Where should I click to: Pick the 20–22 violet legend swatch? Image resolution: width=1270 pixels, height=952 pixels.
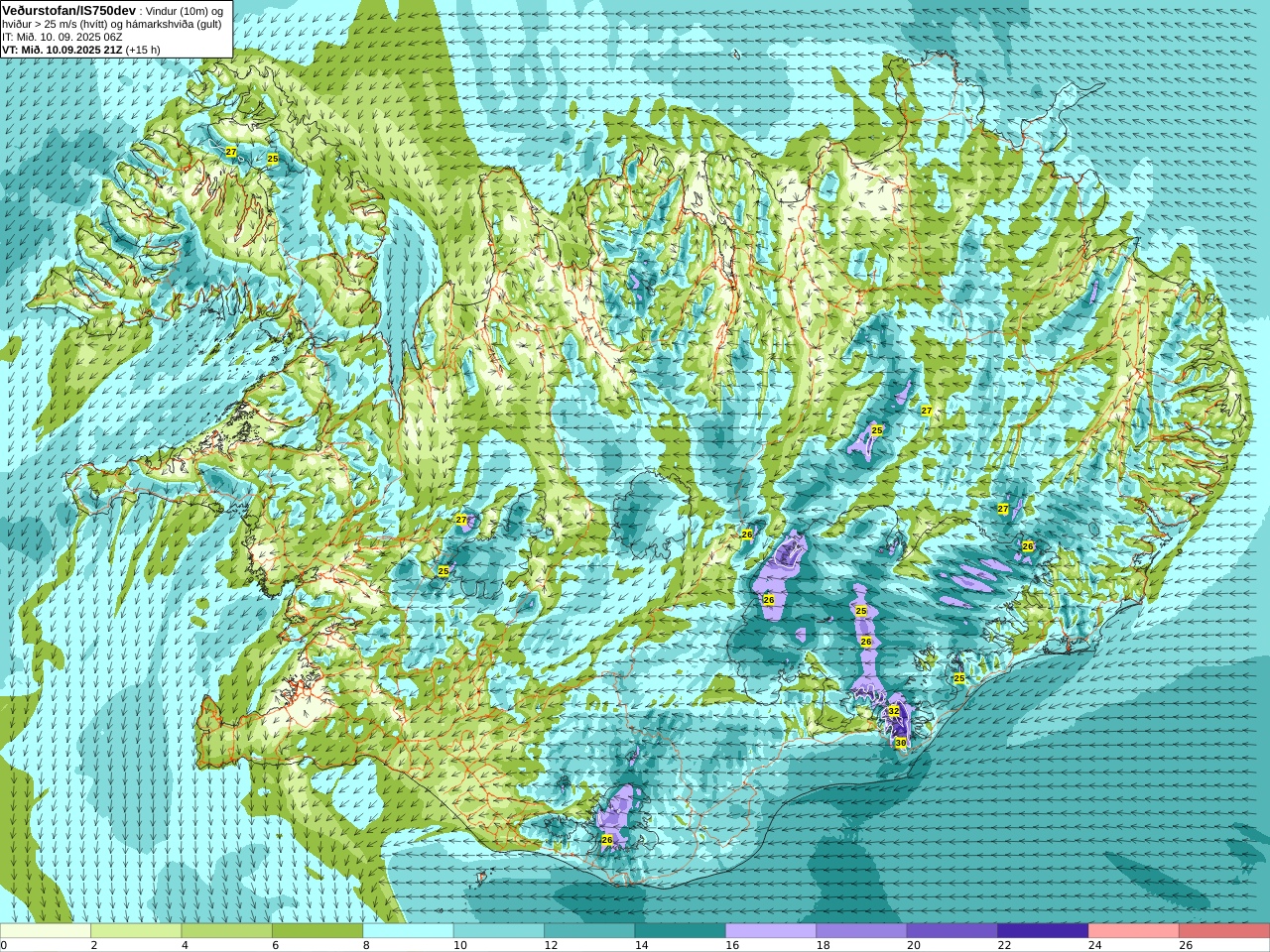952,931
